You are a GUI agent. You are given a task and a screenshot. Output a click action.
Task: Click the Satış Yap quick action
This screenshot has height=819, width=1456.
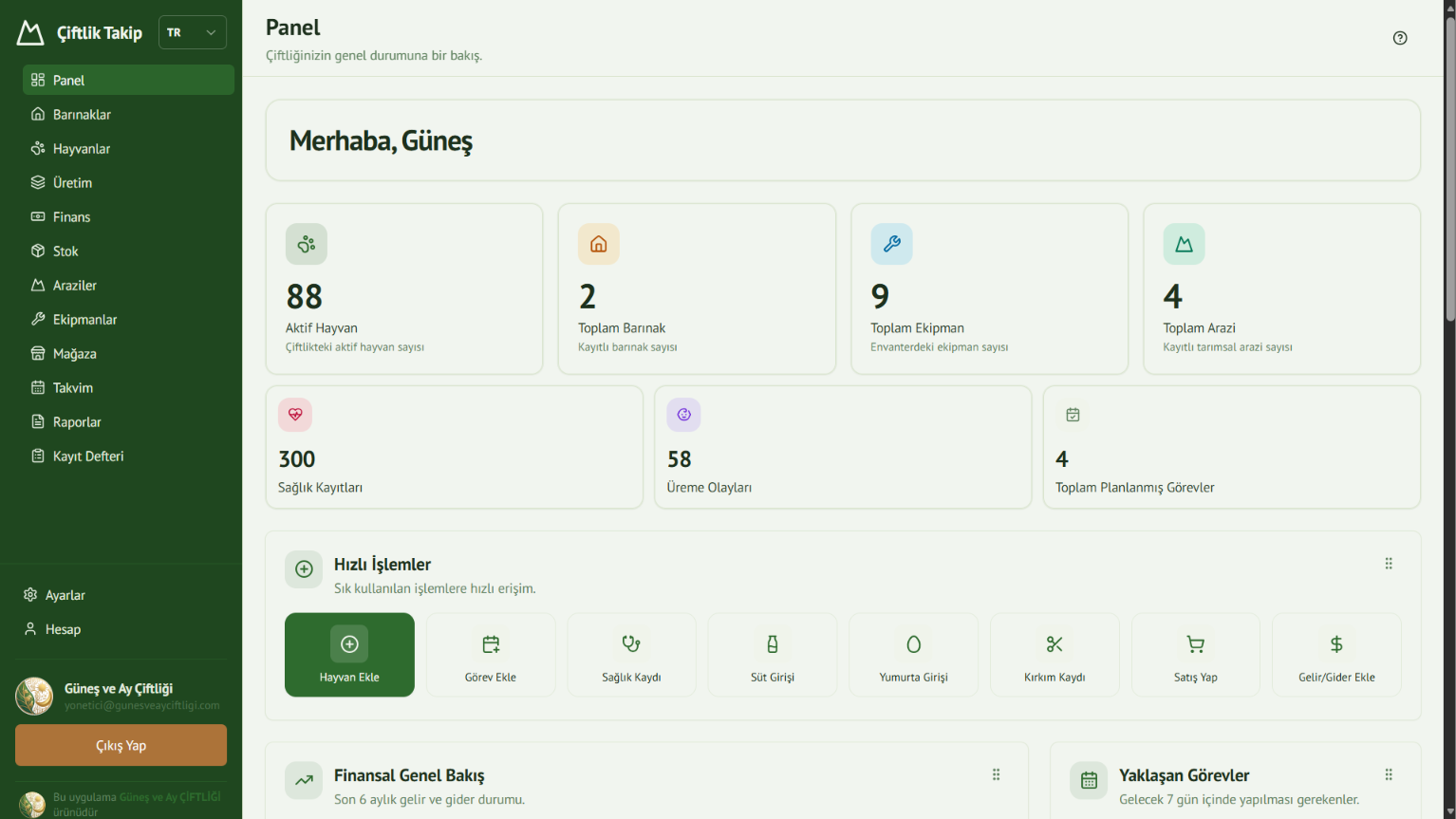[1196, 655]
